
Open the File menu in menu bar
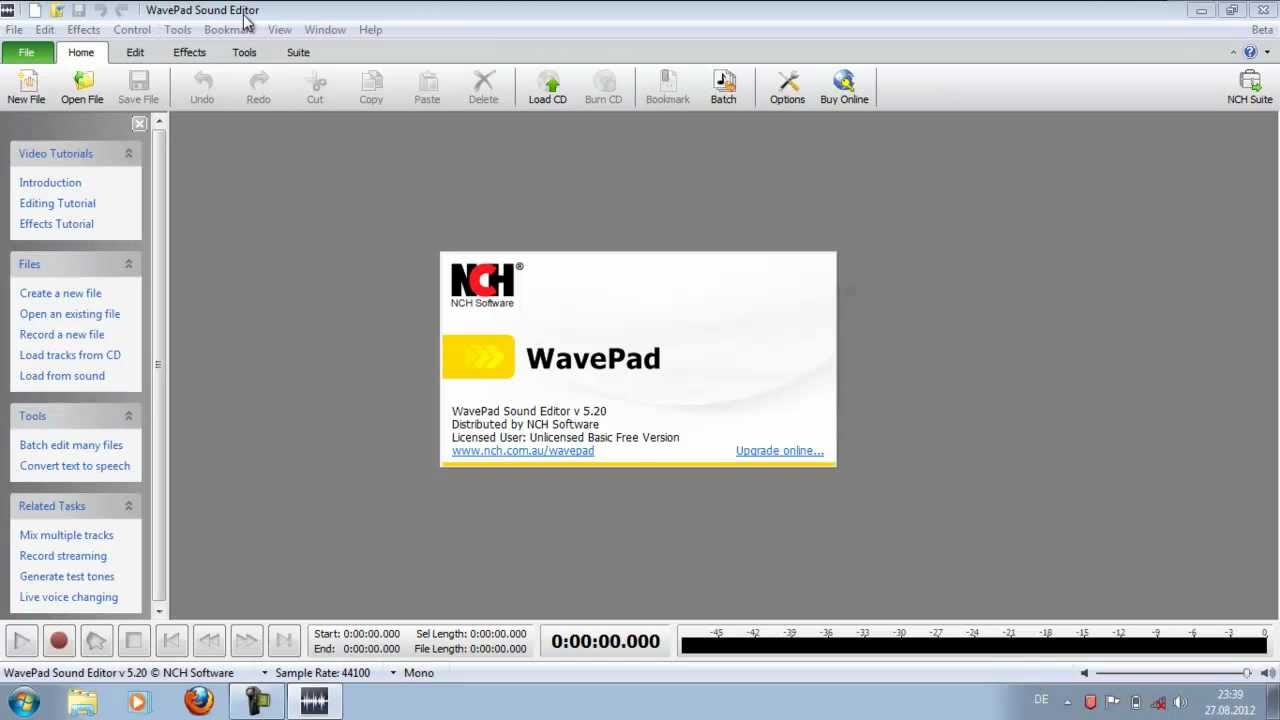[14, 30]
